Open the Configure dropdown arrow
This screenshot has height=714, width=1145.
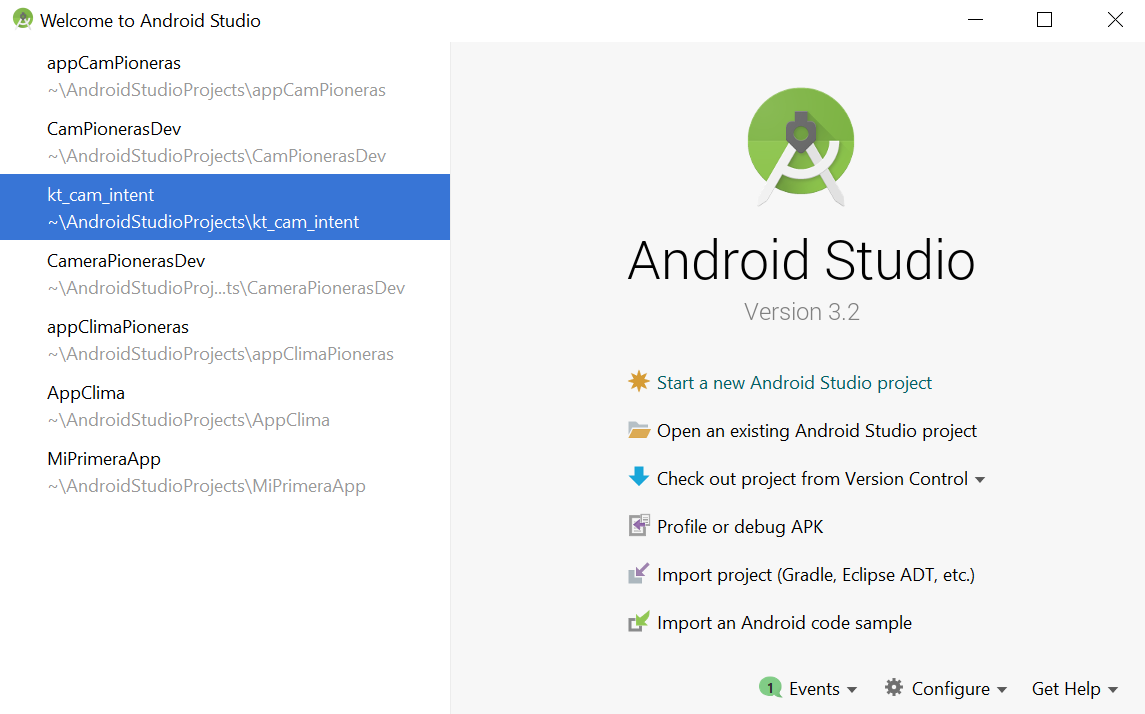point(1002,690)
